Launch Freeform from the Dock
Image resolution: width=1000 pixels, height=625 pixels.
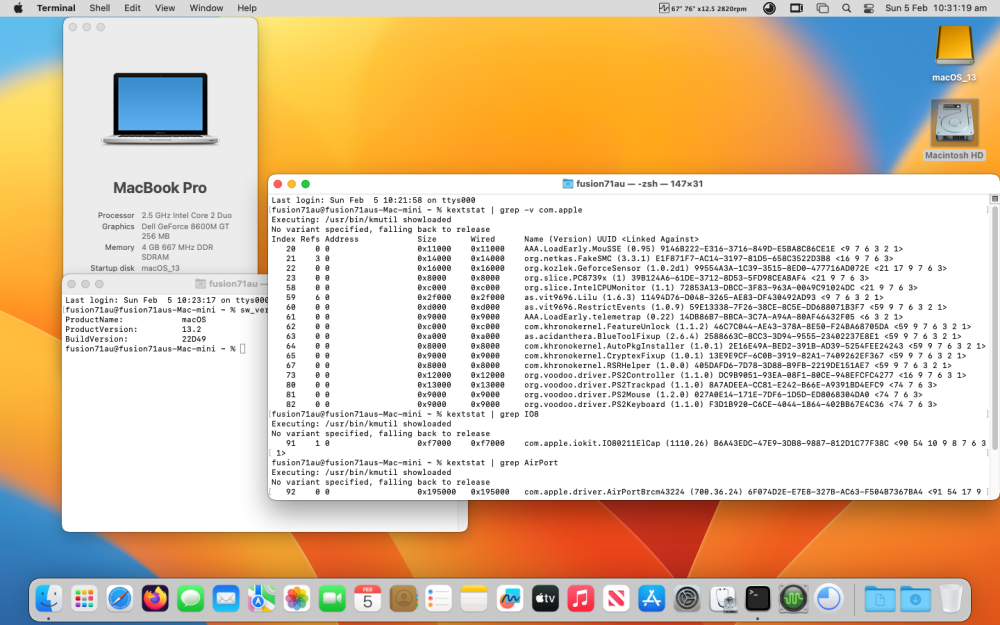(x=510, y=599)
